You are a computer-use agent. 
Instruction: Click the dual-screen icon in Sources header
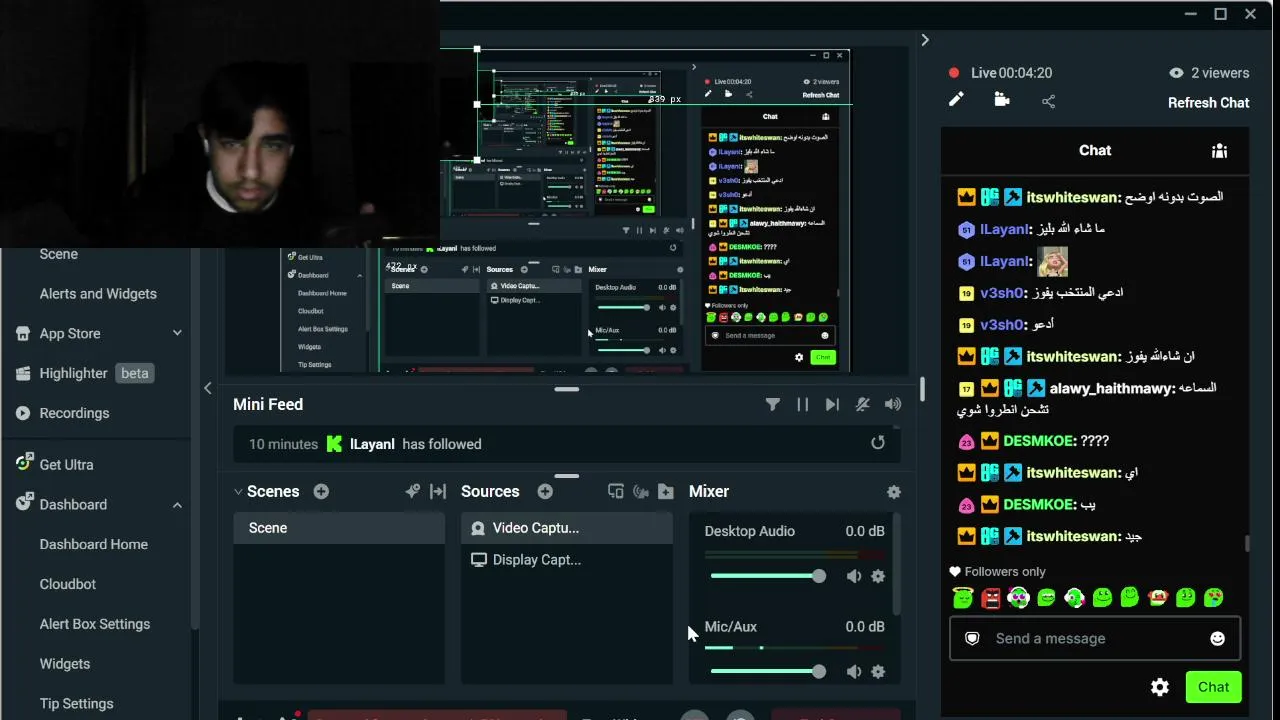(616, 491)
